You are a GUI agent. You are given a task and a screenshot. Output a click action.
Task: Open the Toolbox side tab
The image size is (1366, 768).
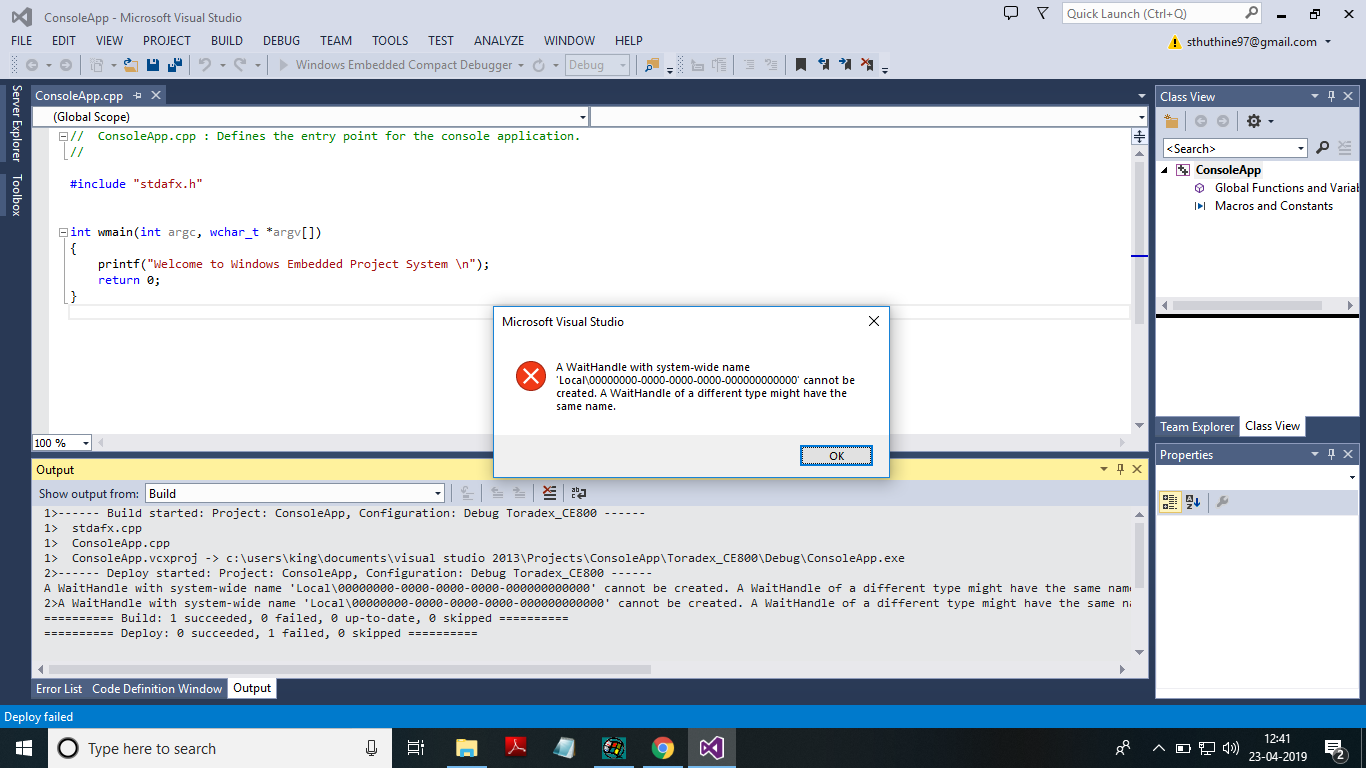(x=16, y=195)
